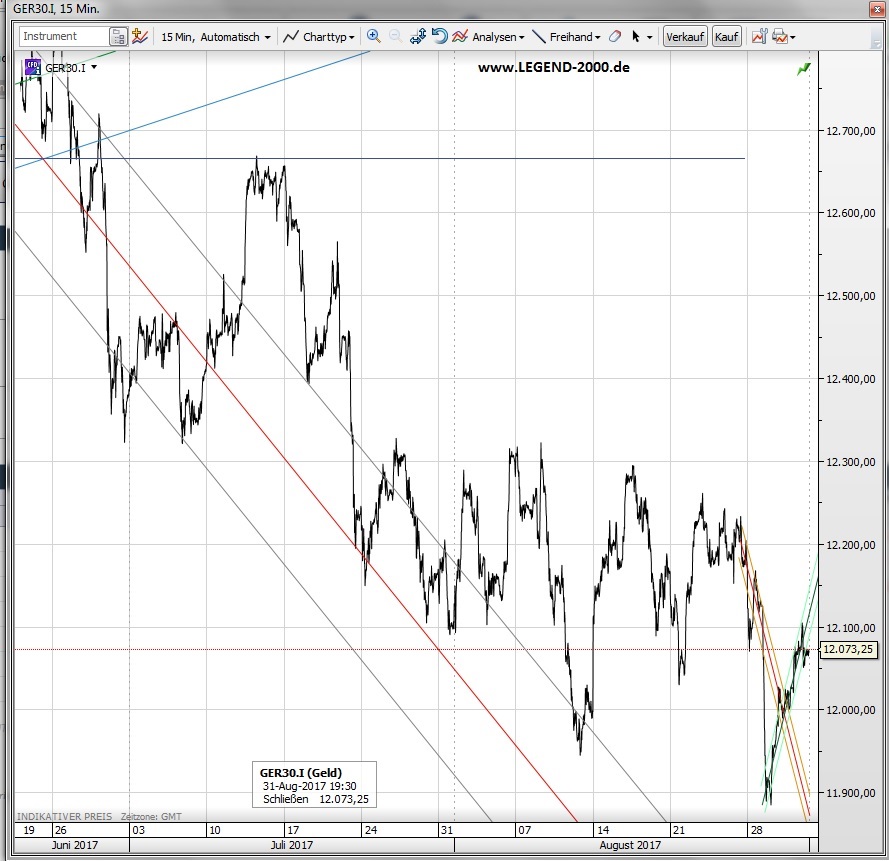Click the blue arrows auto-scale chart icon
The image size is (889, 861).
417,36
